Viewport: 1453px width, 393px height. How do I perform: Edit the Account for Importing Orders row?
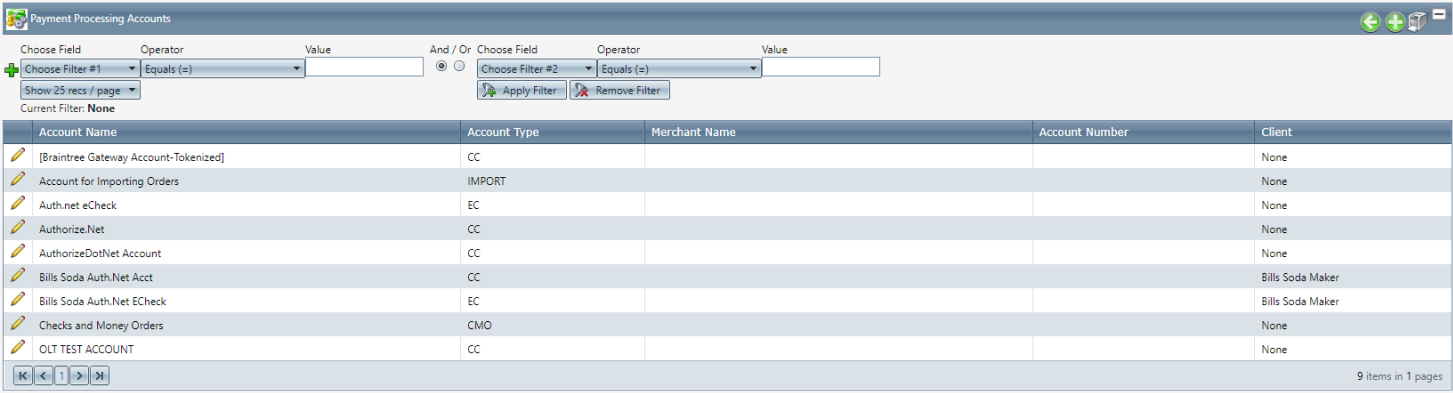[17, 180]
